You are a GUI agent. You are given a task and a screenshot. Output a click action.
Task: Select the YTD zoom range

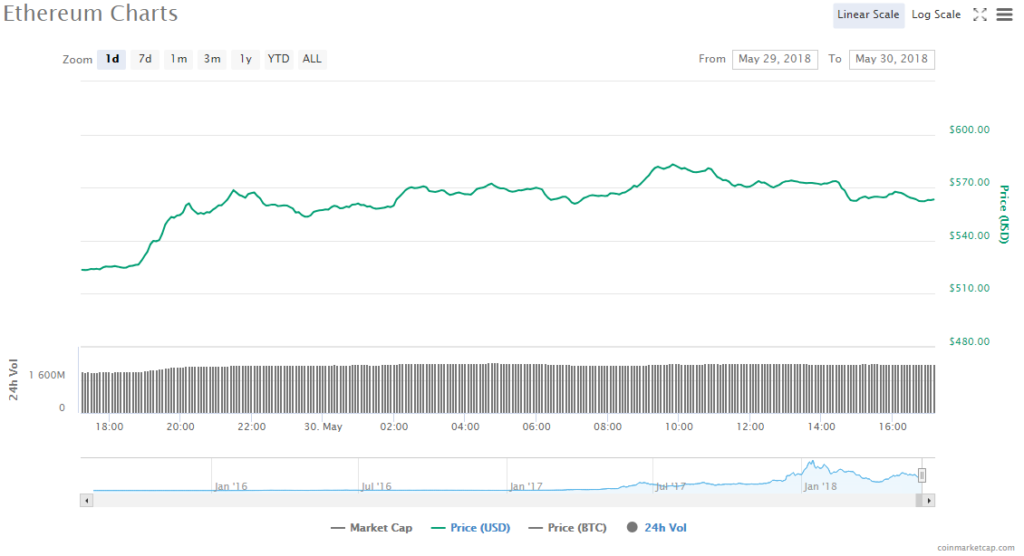(x=278, y=59)
